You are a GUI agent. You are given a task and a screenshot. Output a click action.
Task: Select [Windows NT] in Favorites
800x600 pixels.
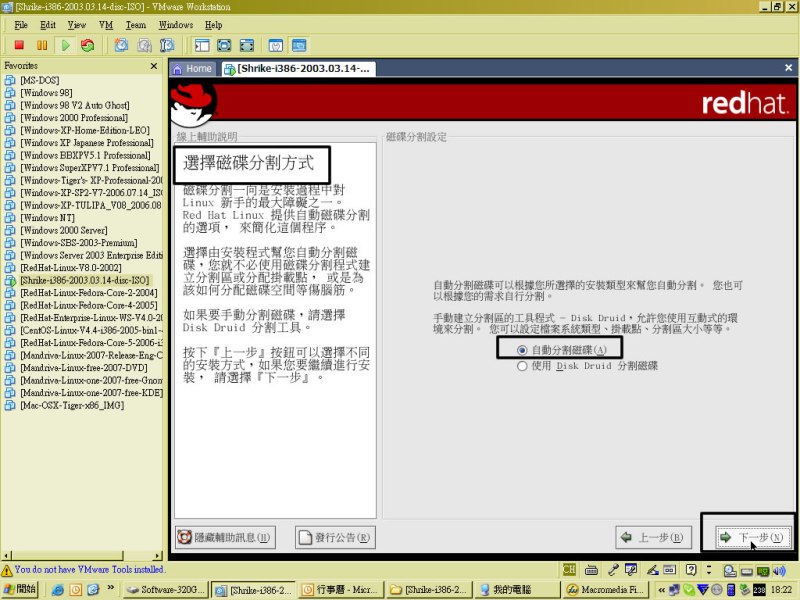(x=47, y=218)
